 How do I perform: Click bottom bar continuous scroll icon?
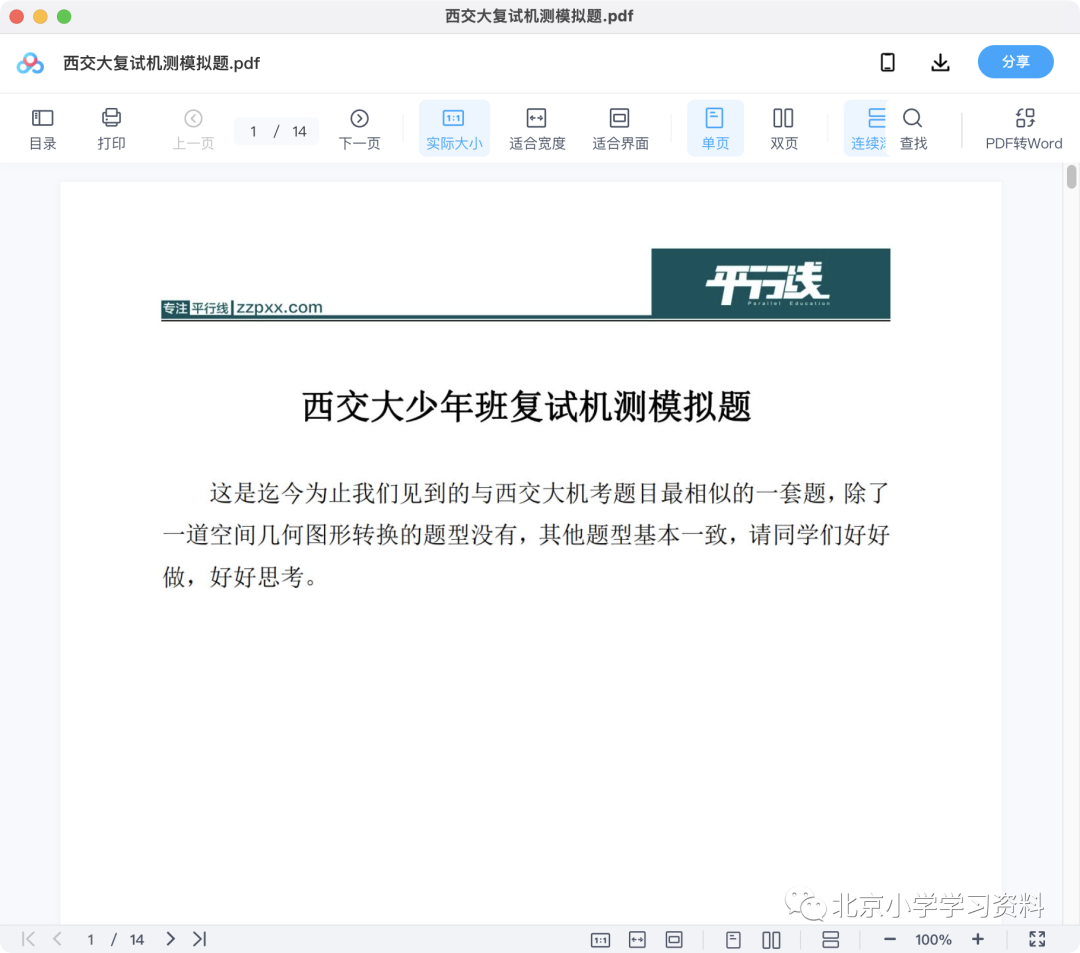point(831,939)
